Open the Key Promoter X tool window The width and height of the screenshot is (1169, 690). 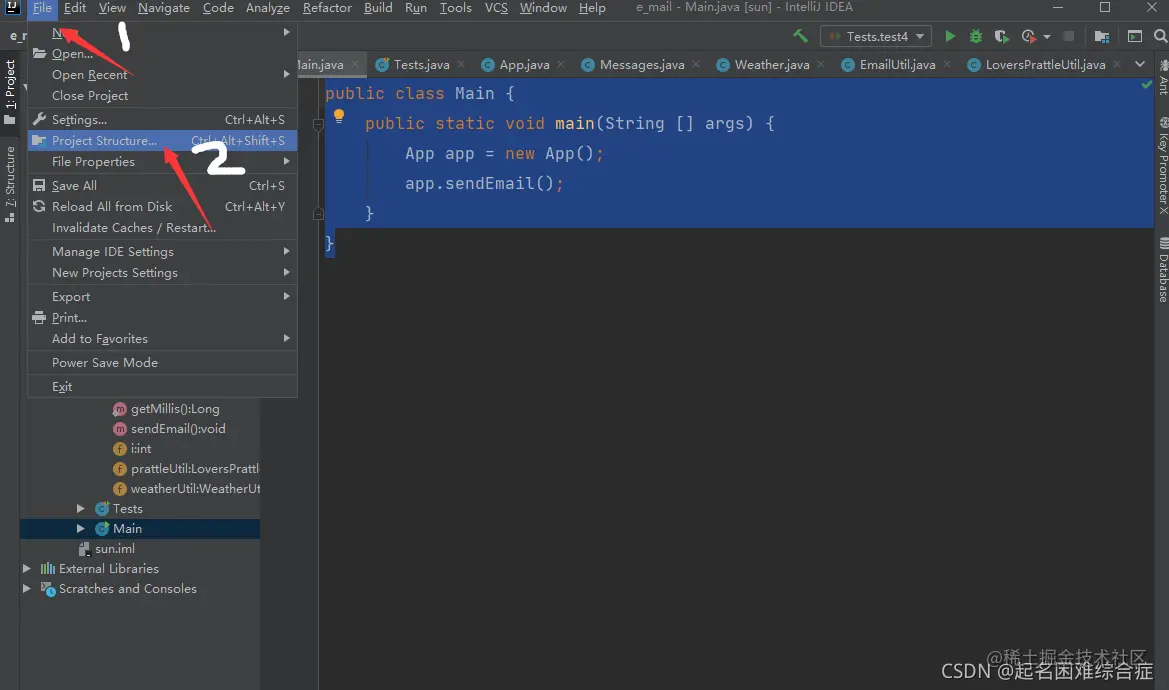click(1163, 166)
